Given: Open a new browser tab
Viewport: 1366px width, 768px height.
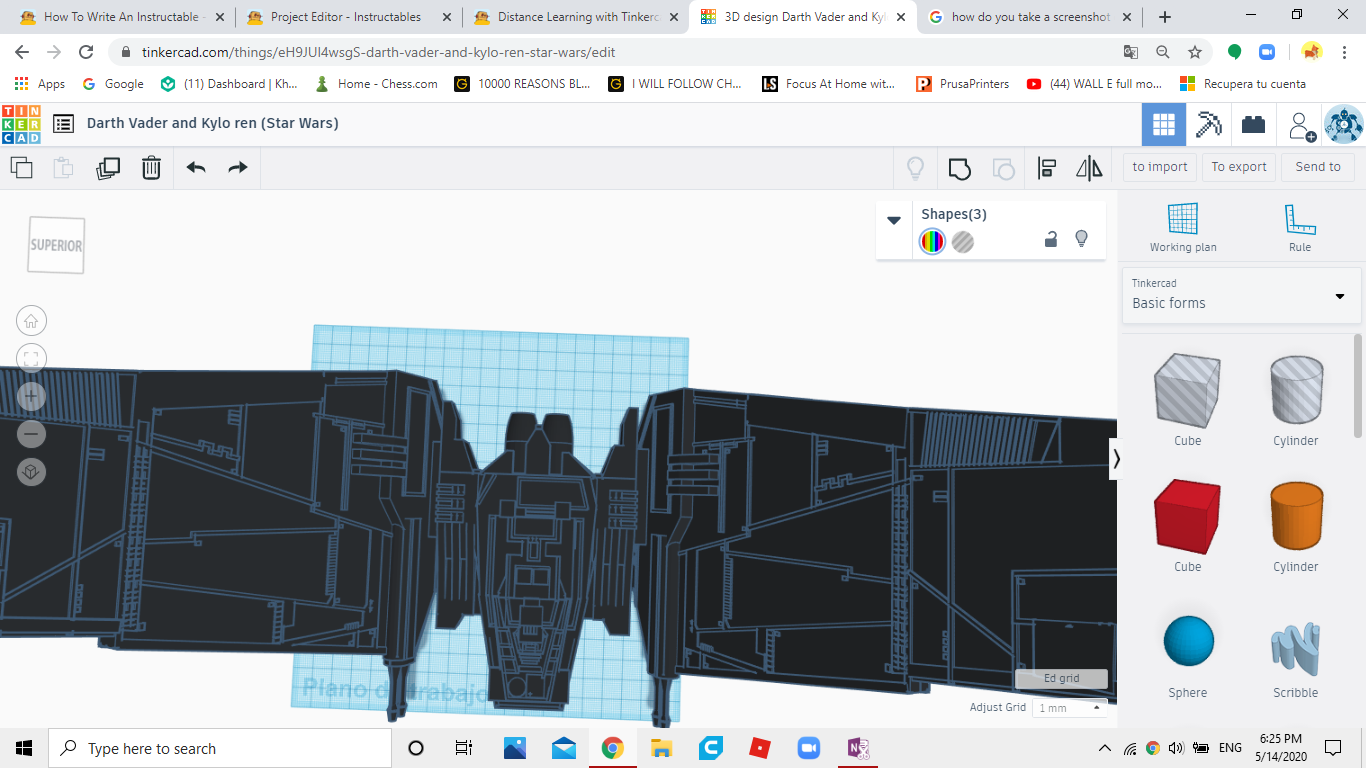Looking at the screenshot, I should (x=1165, y=17).
